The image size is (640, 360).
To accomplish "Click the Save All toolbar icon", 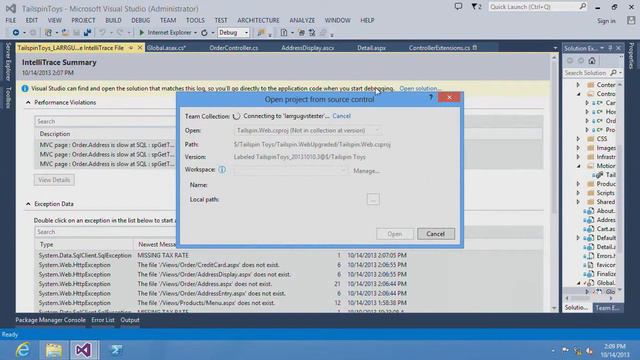I will tap(87, 33).
